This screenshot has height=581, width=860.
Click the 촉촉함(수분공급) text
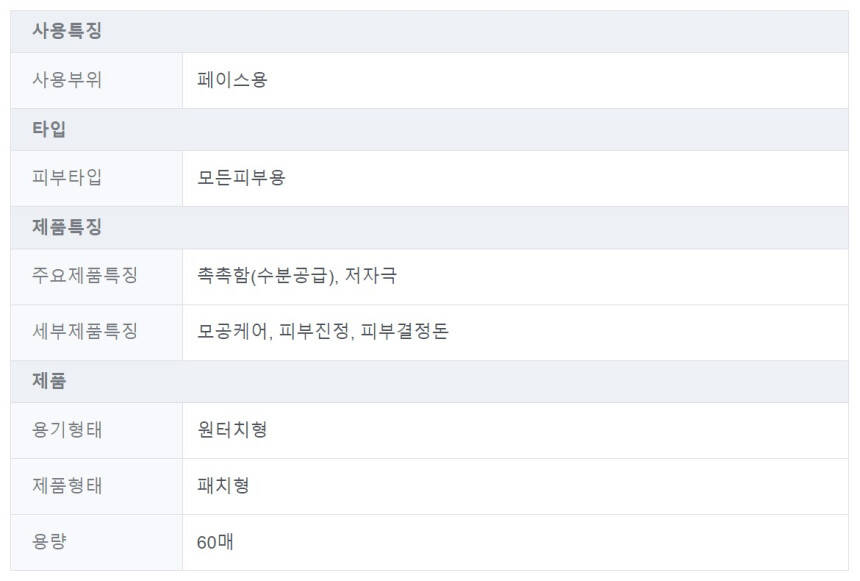tap(264, 276)
